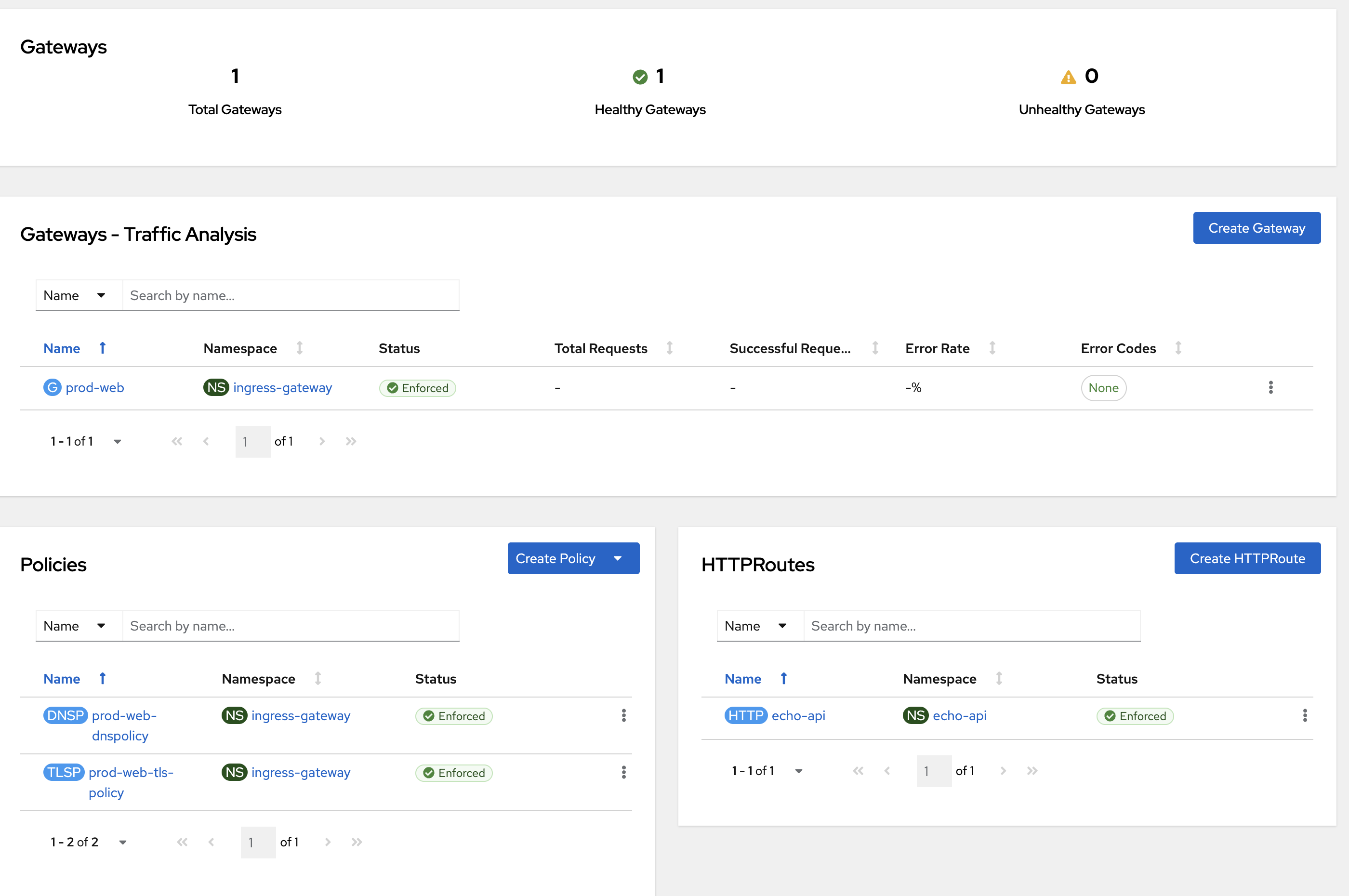This screenshot has height=896, width=1349.
Task: Click the TLSP policy type badge
Action: [64, 773]
